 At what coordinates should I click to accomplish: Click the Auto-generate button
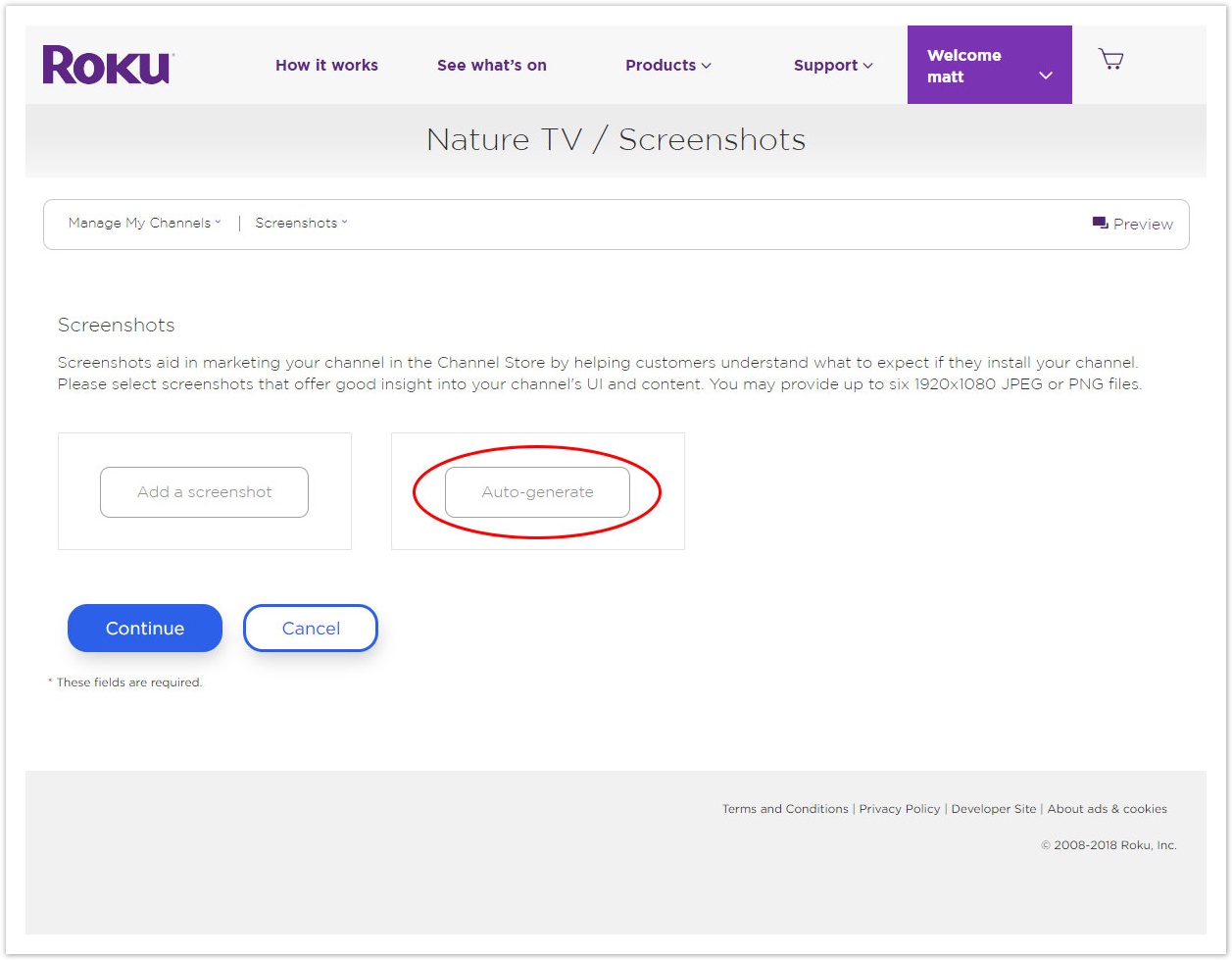tap(537, 492)
